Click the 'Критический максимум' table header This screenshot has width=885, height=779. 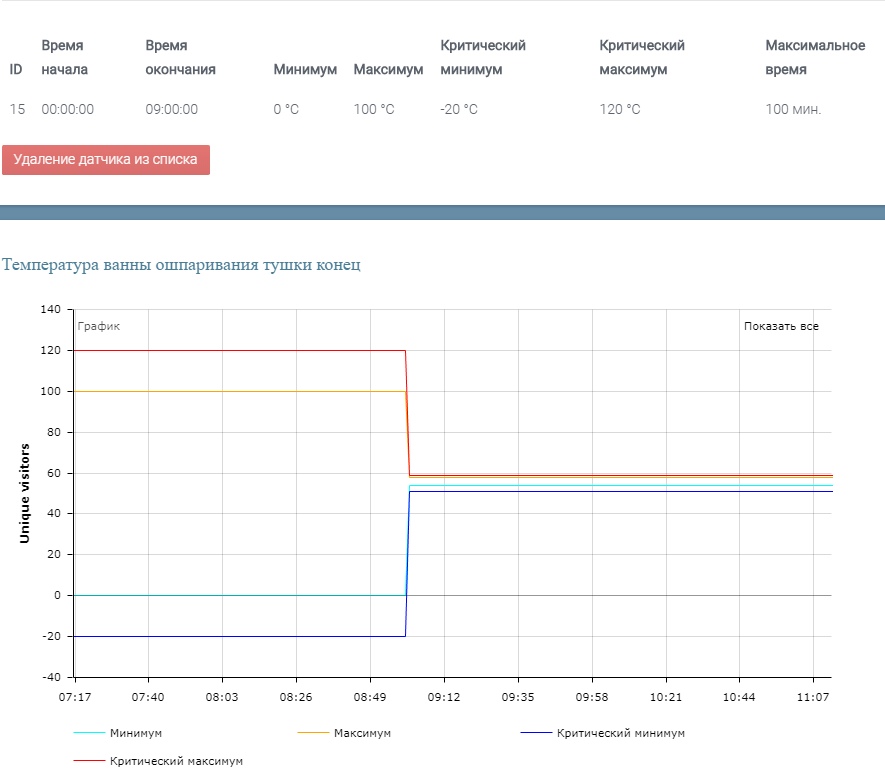[x=642, y=58]
